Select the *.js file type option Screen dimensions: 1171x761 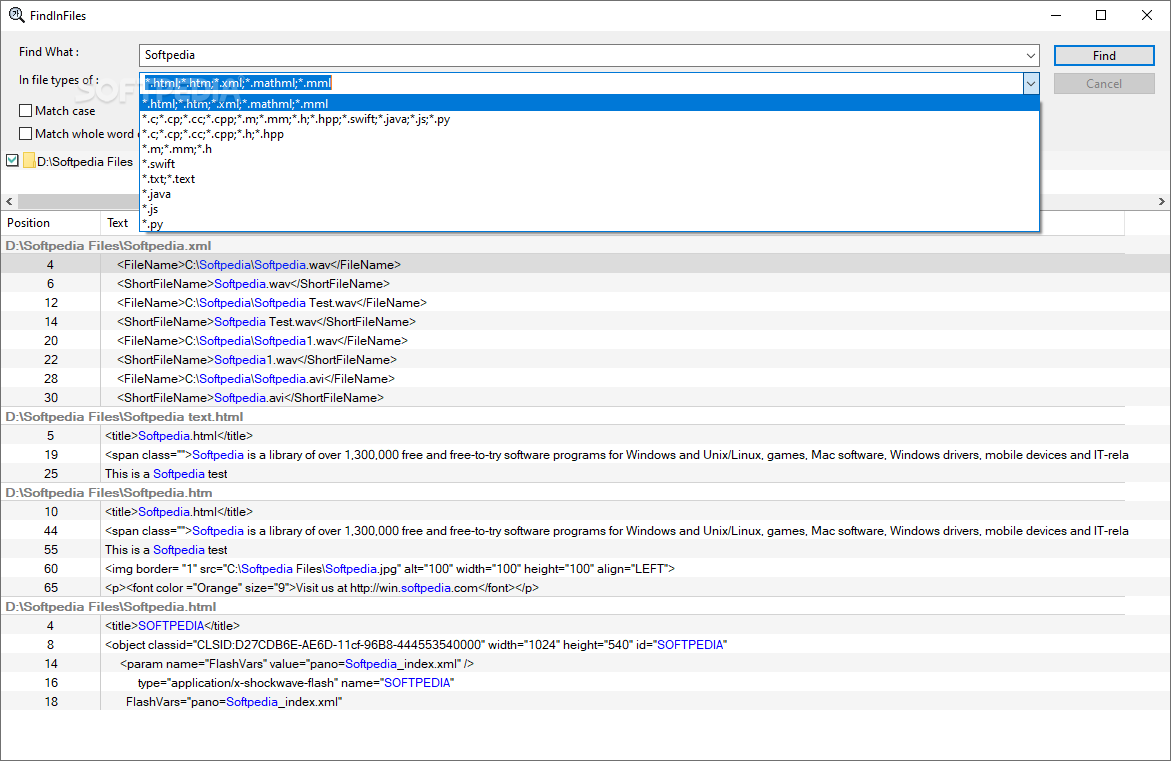[x=589, y=208]
